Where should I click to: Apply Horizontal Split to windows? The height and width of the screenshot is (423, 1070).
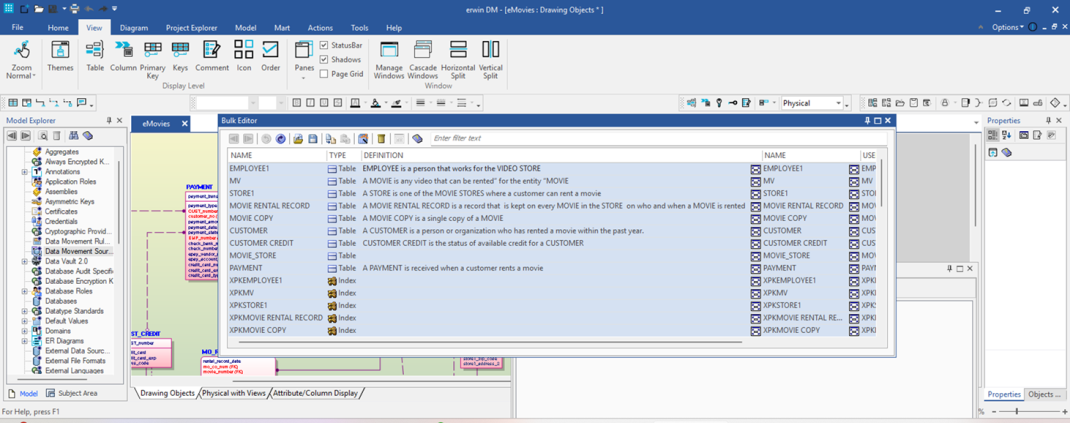[458, 59]
